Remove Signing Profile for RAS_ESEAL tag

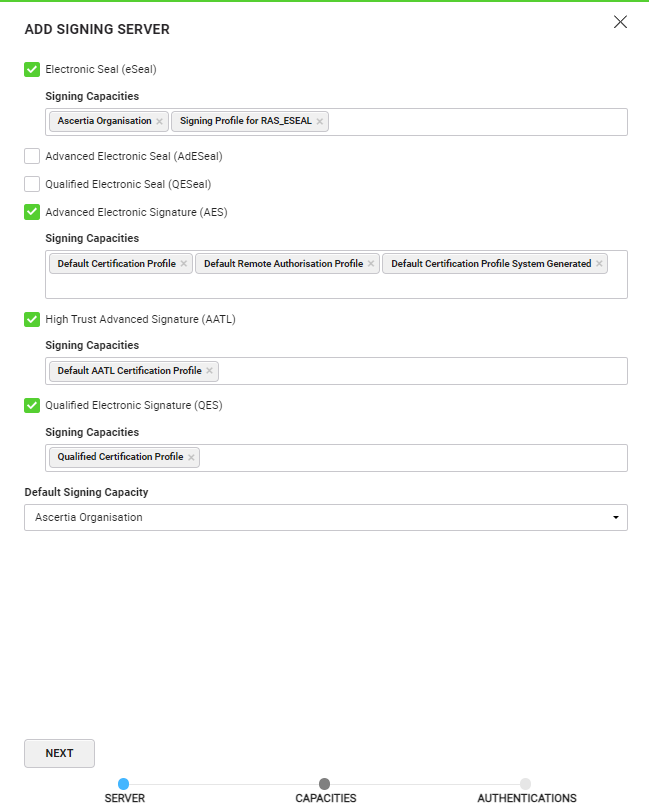coord(320,122)
